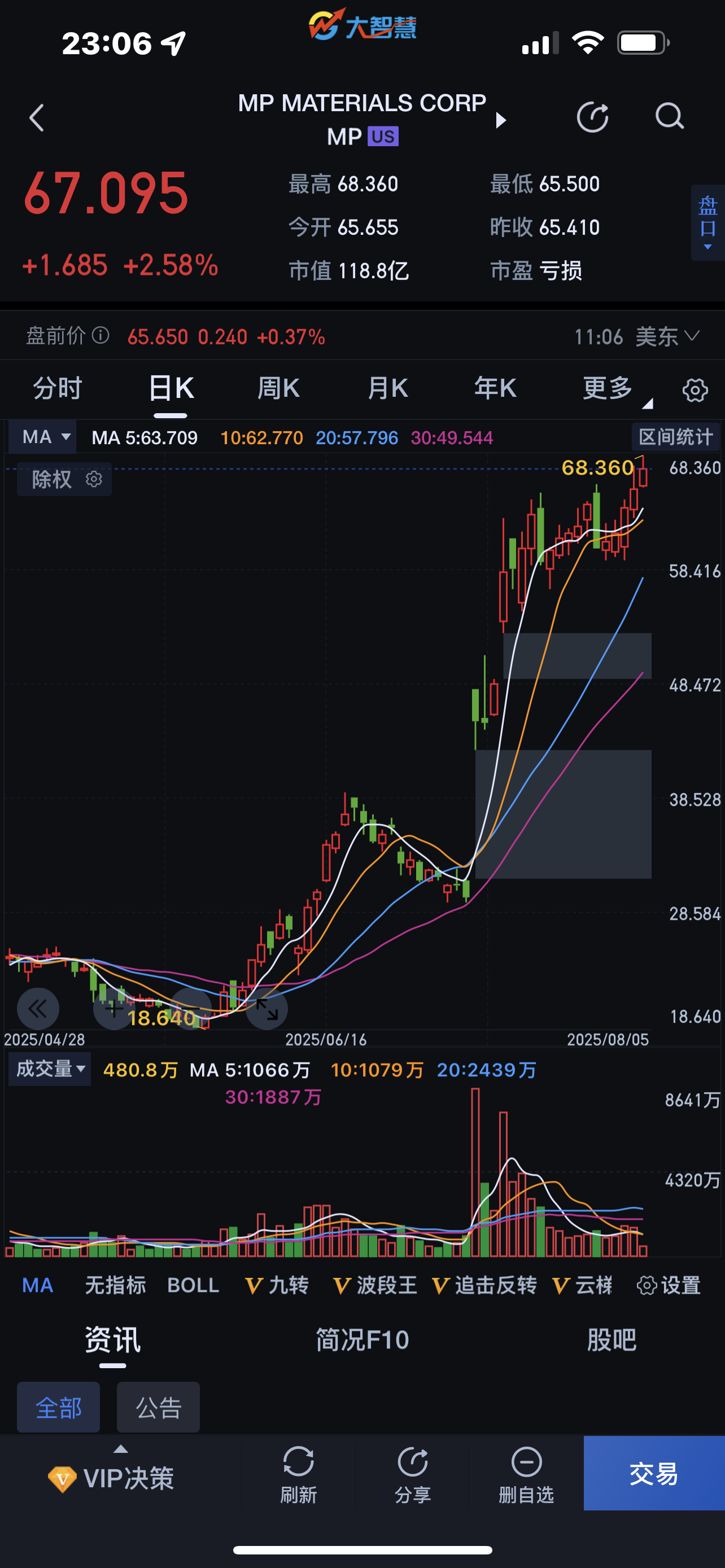Expand VIP决策 upward arrow
The width and height of the screenshot is (725, 1568).
[x=121, y=1449]
